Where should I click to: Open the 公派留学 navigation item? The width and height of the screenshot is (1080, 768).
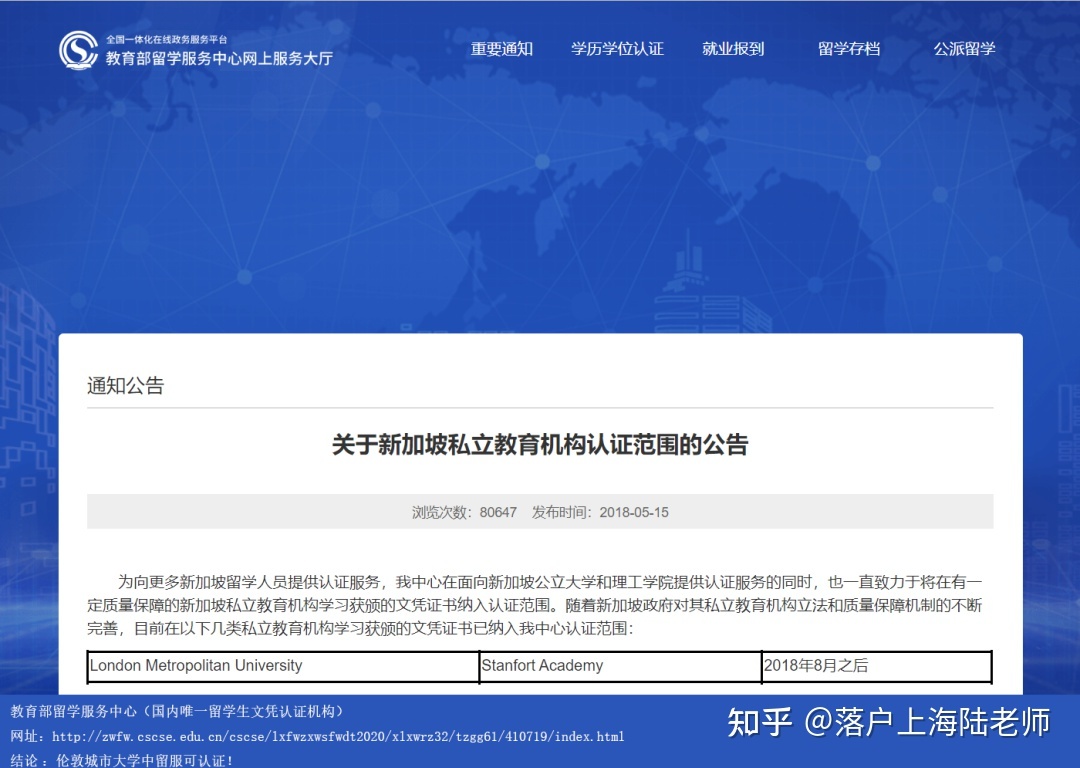tap(964, 49)
